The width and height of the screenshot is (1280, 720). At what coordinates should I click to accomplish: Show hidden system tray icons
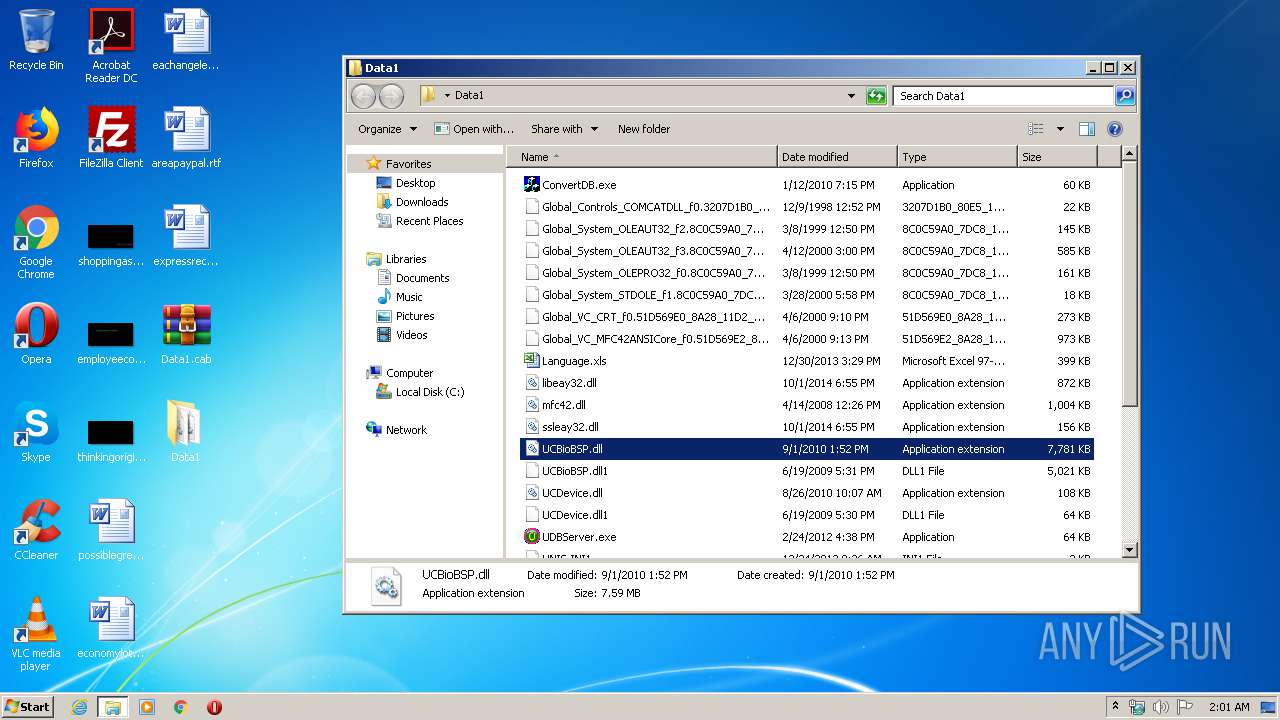(1115, 706)
